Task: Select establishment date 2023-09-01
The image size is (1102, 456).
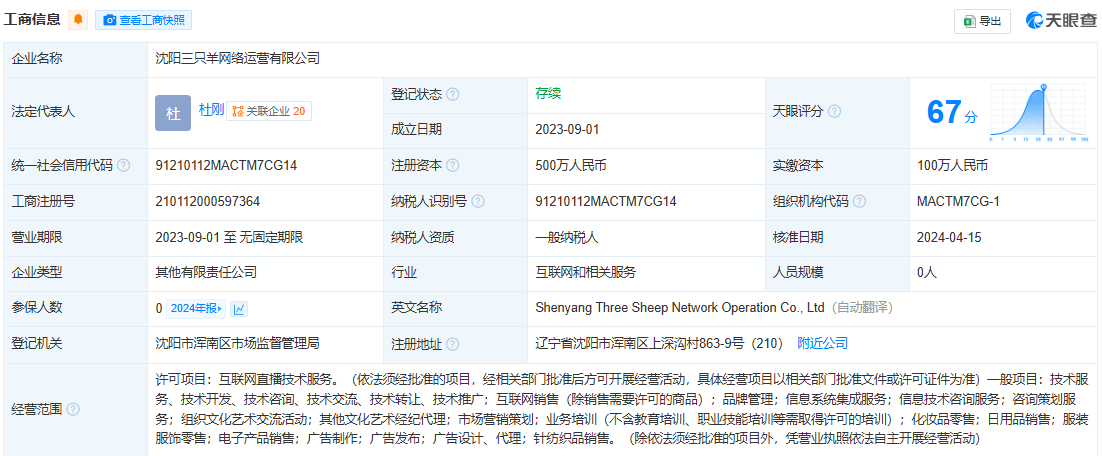Action: click(568, 130)
